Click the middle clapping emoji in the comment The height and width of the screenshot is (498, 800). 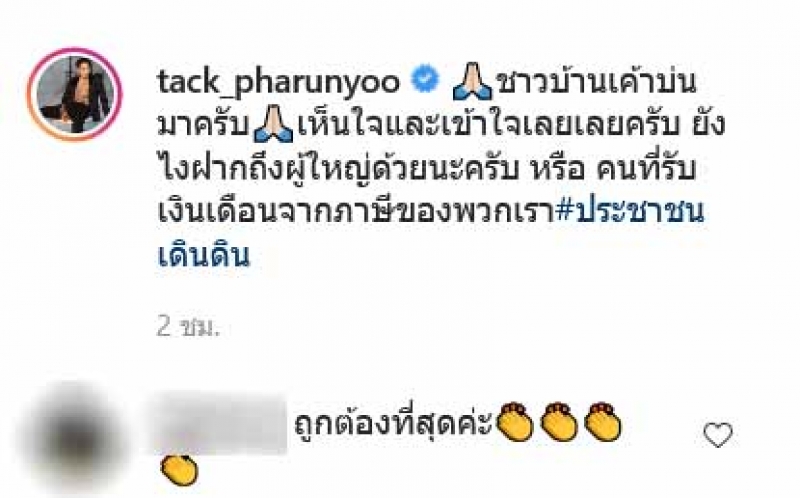558,422
